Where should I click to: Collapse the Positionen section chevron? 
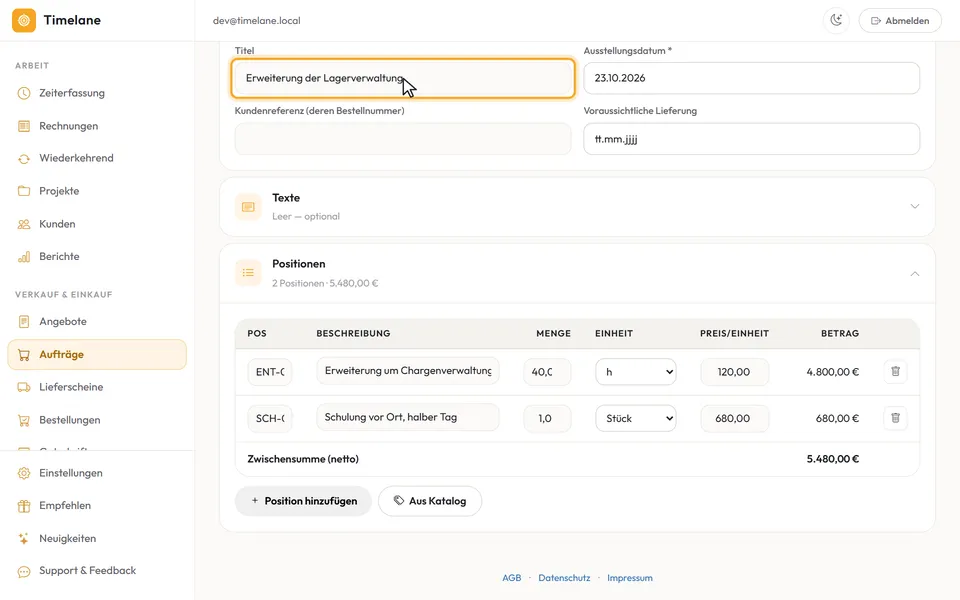click(x=915, y=274)
